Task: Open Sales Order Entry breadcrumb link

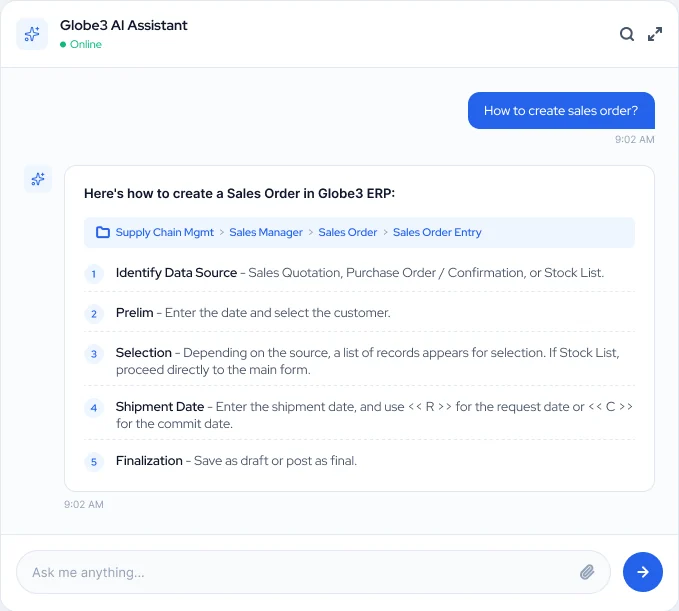Action: tap(437, 232)
